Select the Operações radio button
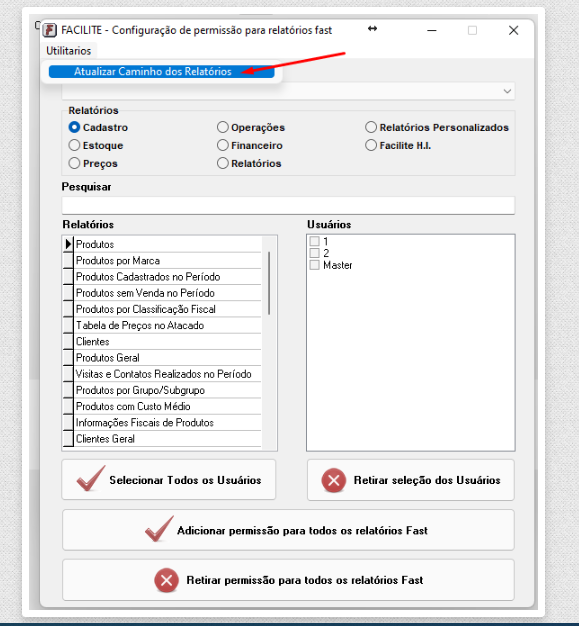This screenshot has width=579, height=626. 223,127
